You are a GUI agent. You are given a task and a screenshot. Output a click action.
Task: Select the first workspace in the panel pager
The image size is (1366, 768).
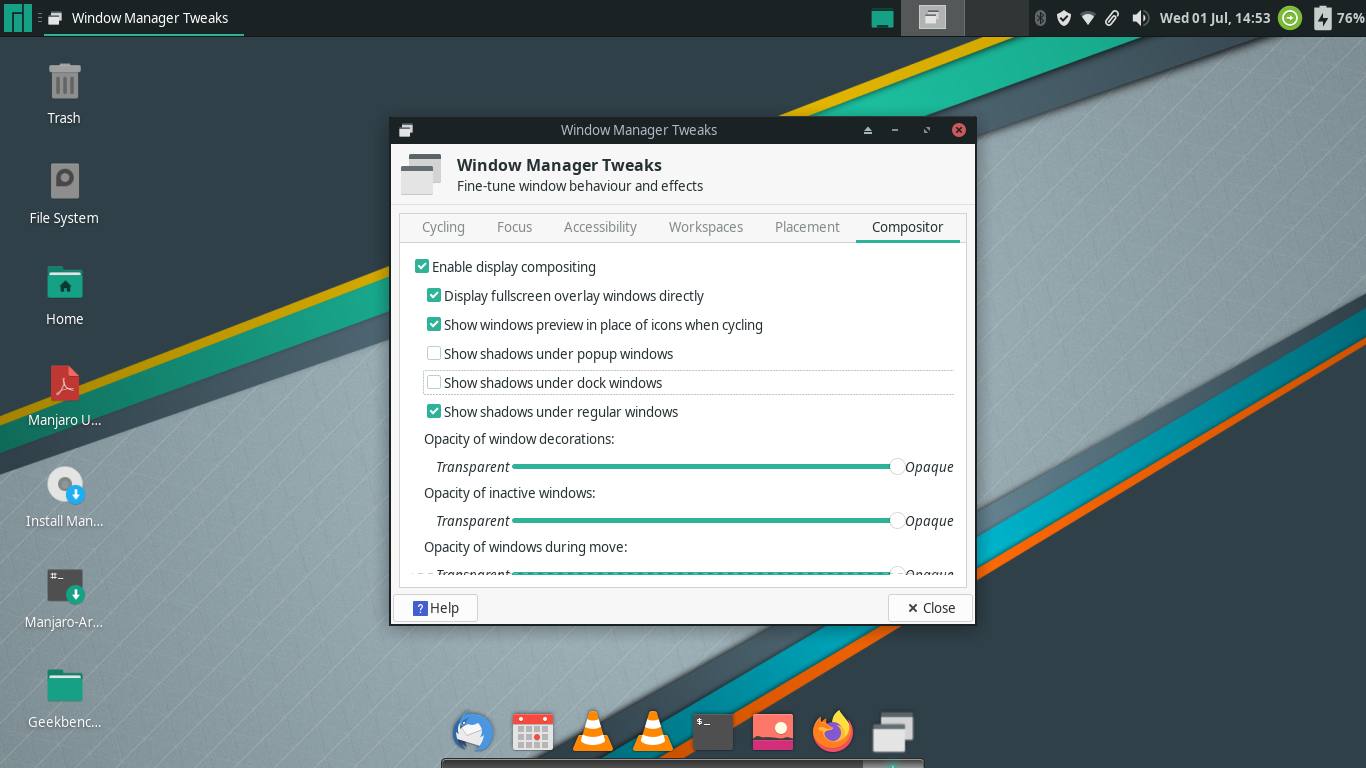click(x=933, y=18)
